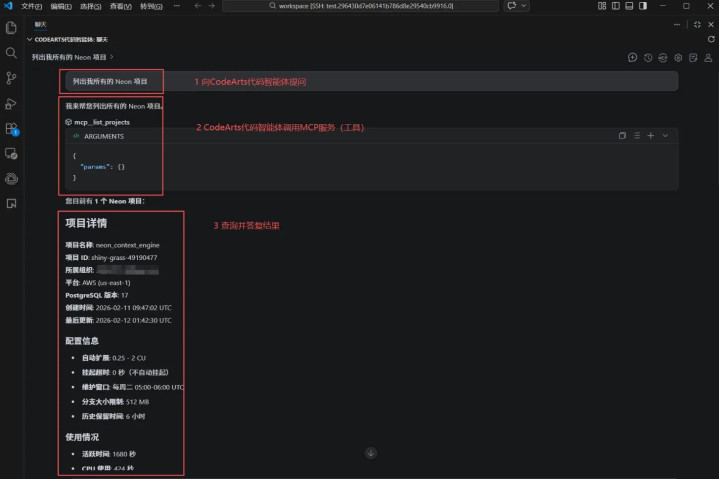This screenshot has width=719, height=479.
Task: Start a new chat with the plus bubble icon
Action: point(632,57)
